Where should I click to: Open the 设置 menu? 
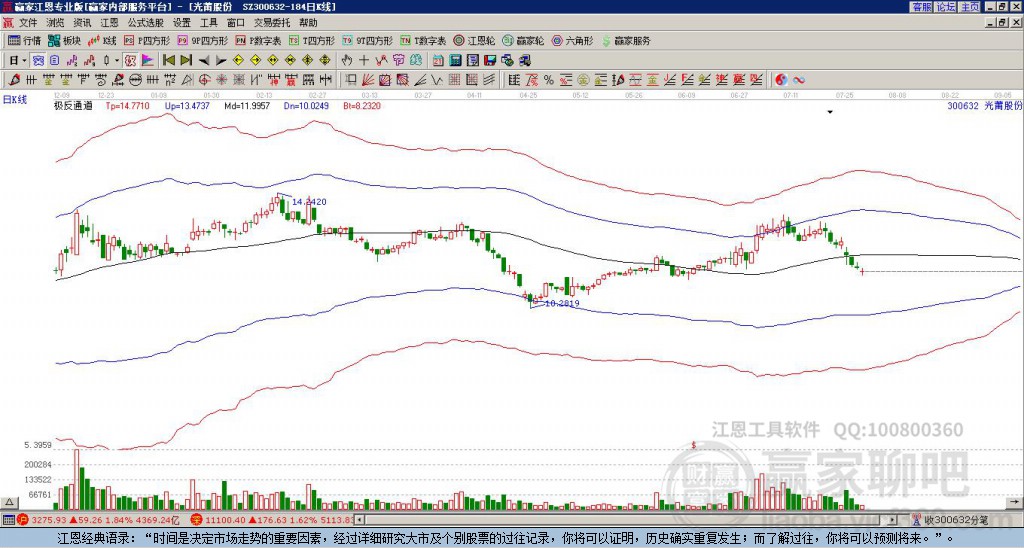point(182,23)
